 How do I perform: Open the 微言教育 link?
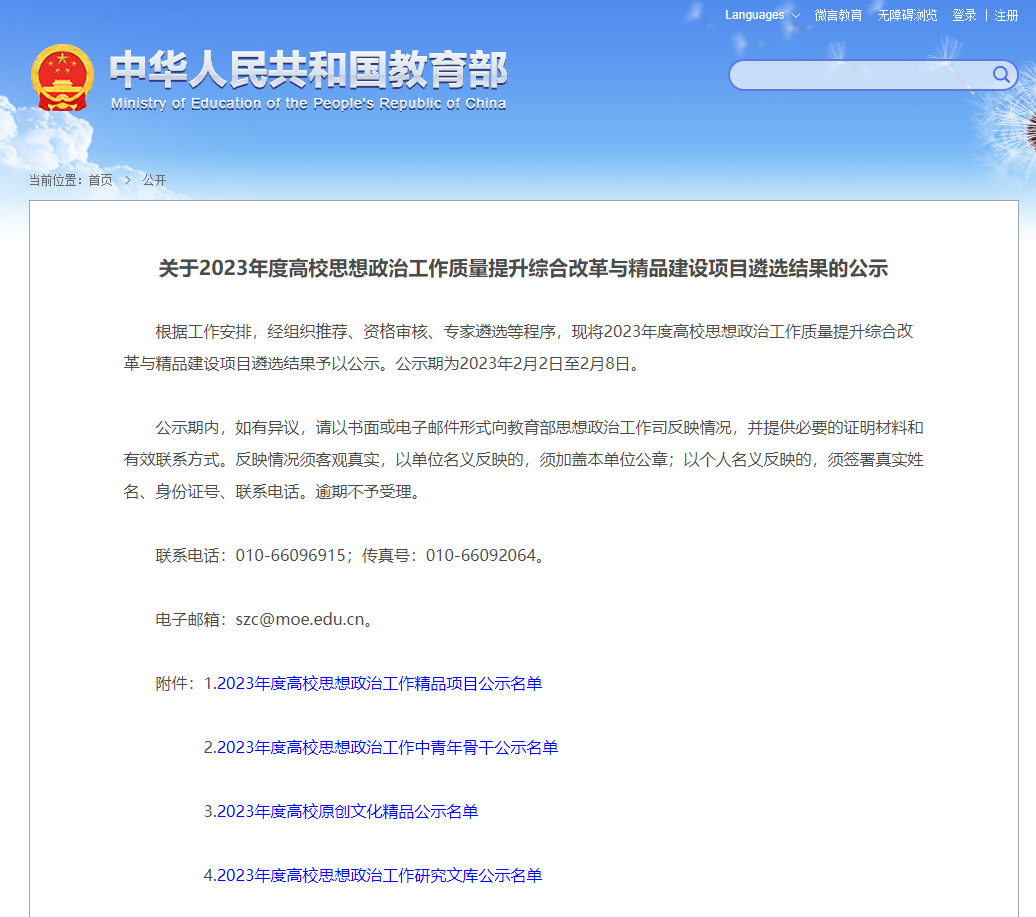coord(838,15)
